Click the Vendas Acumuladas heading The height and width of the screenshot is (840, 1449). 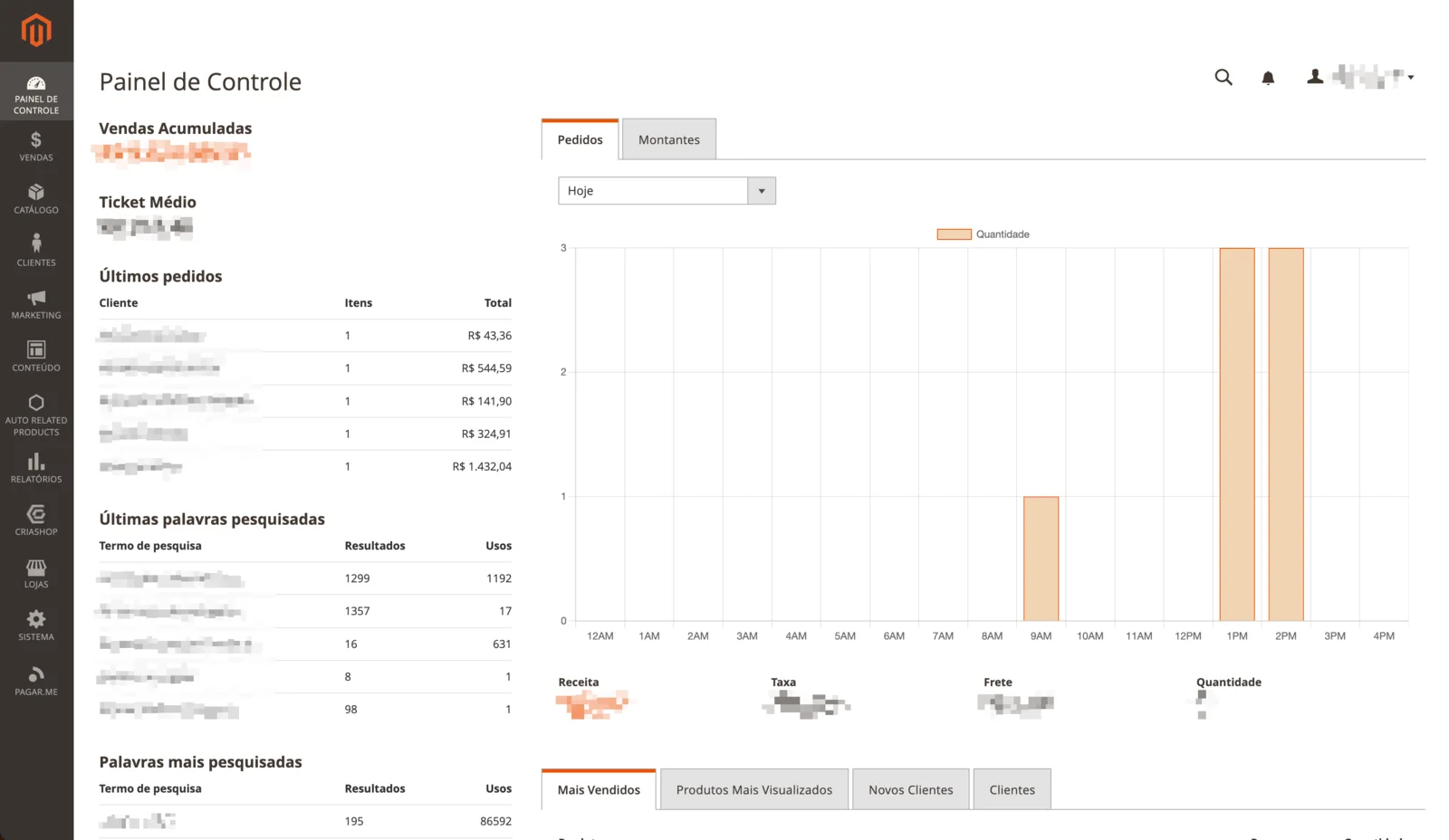tap(175, 129)
